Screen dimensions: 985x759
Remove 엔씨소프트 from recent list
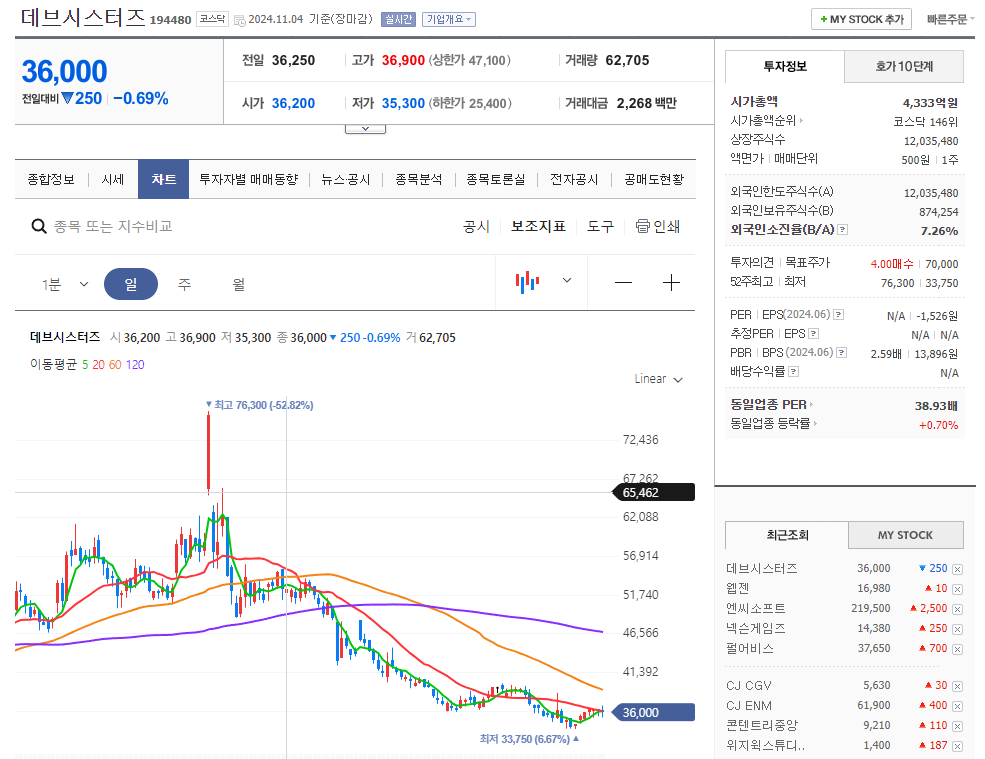click(957, 609)
